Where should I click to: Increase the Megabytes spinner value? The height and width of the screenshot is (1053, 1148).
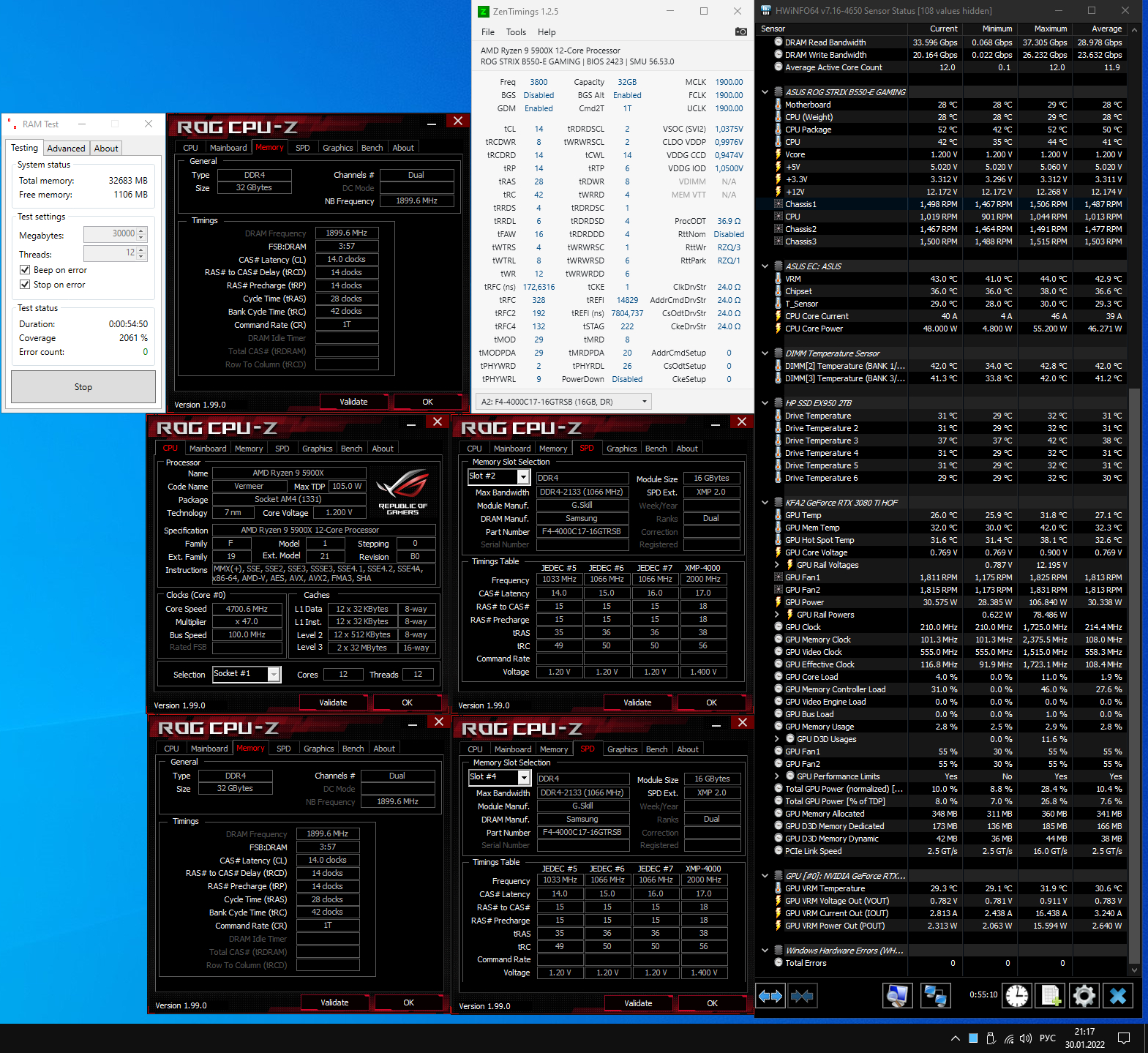click(141, 231)
